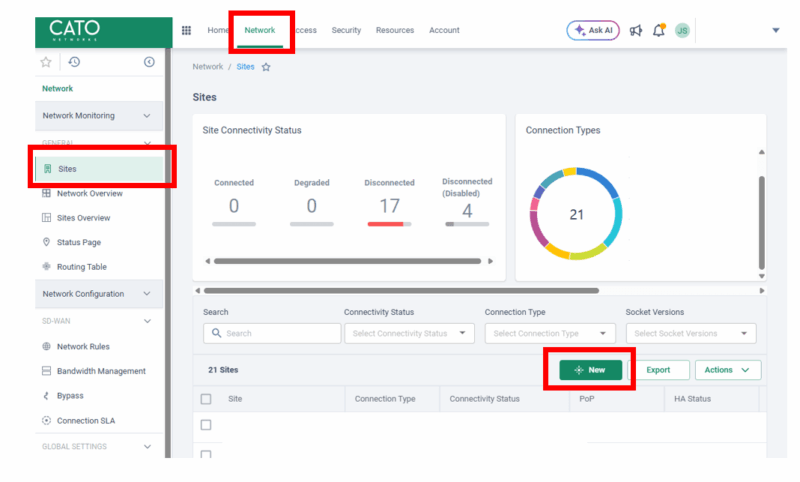Viewport: 800px width, 482px height.
Task: Click the favorites star icon in sidebar
Action: click(x=46, y=62)
